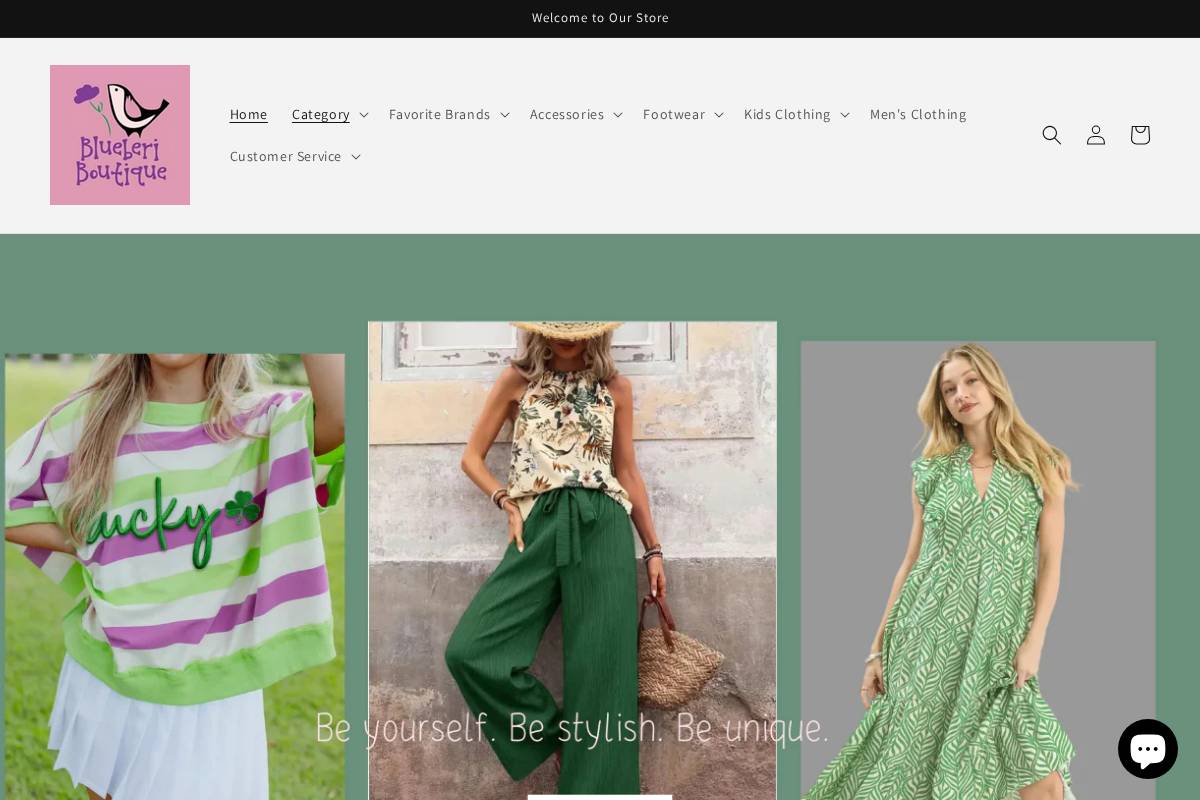Select Category in the top navigation

click(x=320, y=114)
